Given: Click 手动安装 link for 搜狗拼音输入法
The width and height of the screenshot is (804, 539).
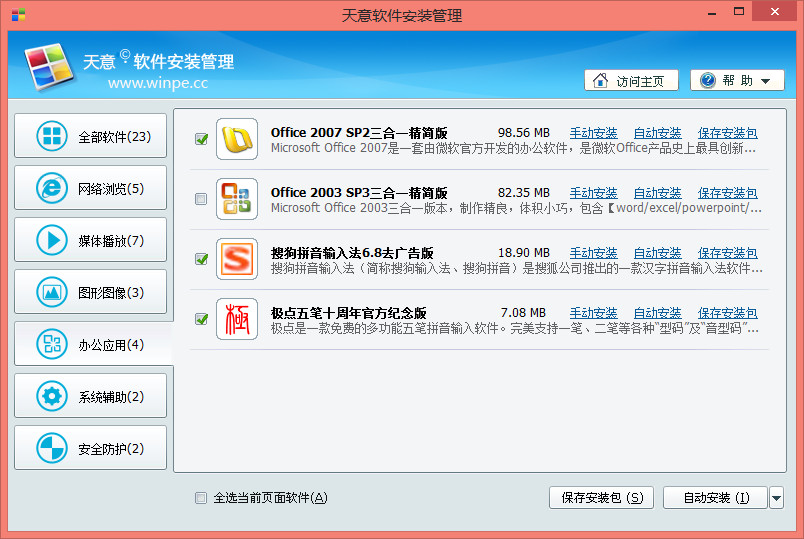Looking at the screenshot, I should 593,253.
